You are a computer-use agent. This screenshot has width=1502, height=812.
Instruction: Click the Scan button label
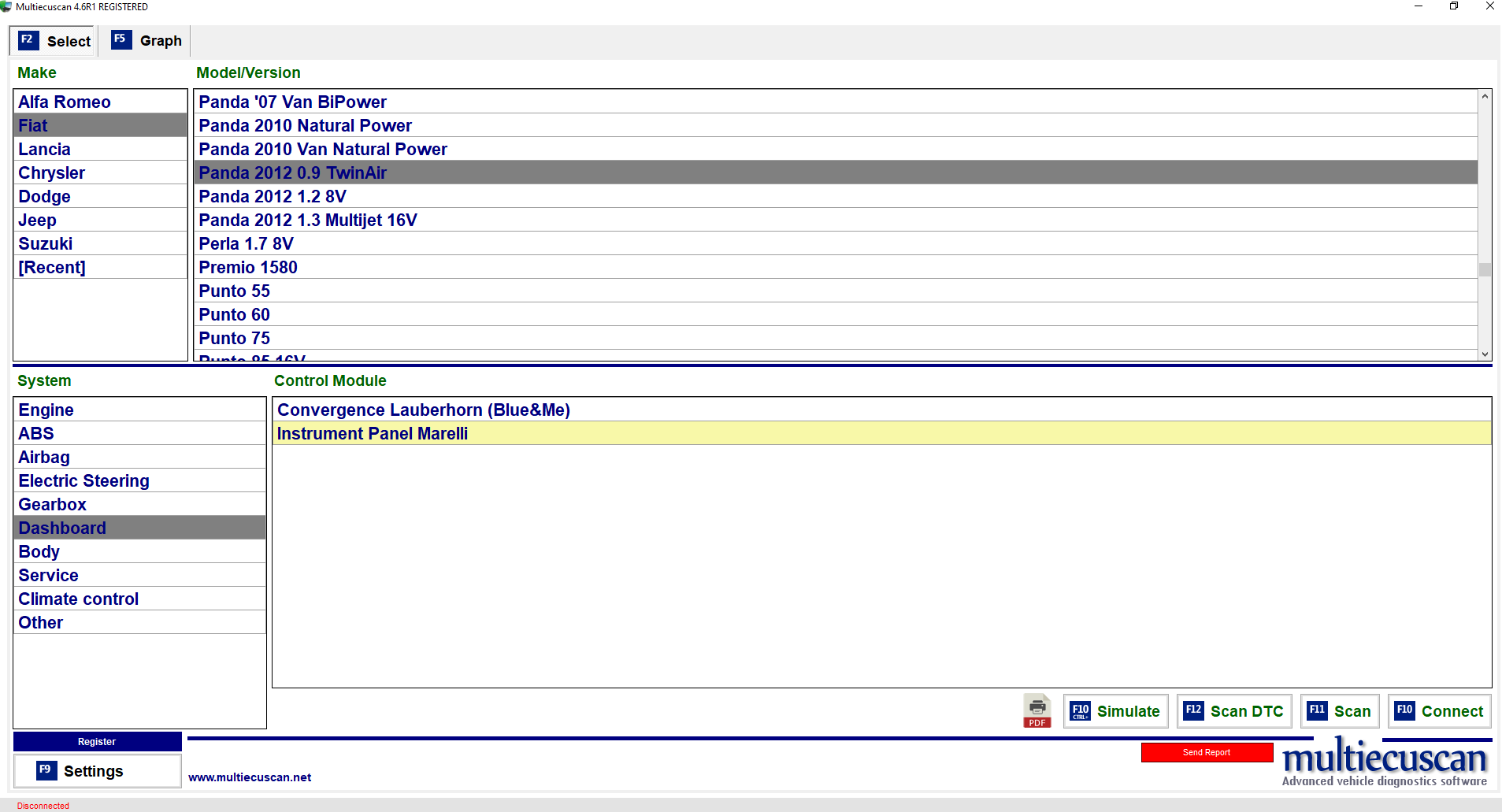click(x=1352, y=711)
